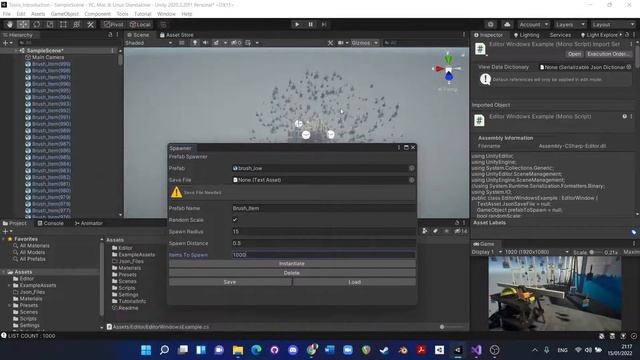Toggle scene view grid icon
Viewport: 640px width, 360px height.
(x=248, y=42)
